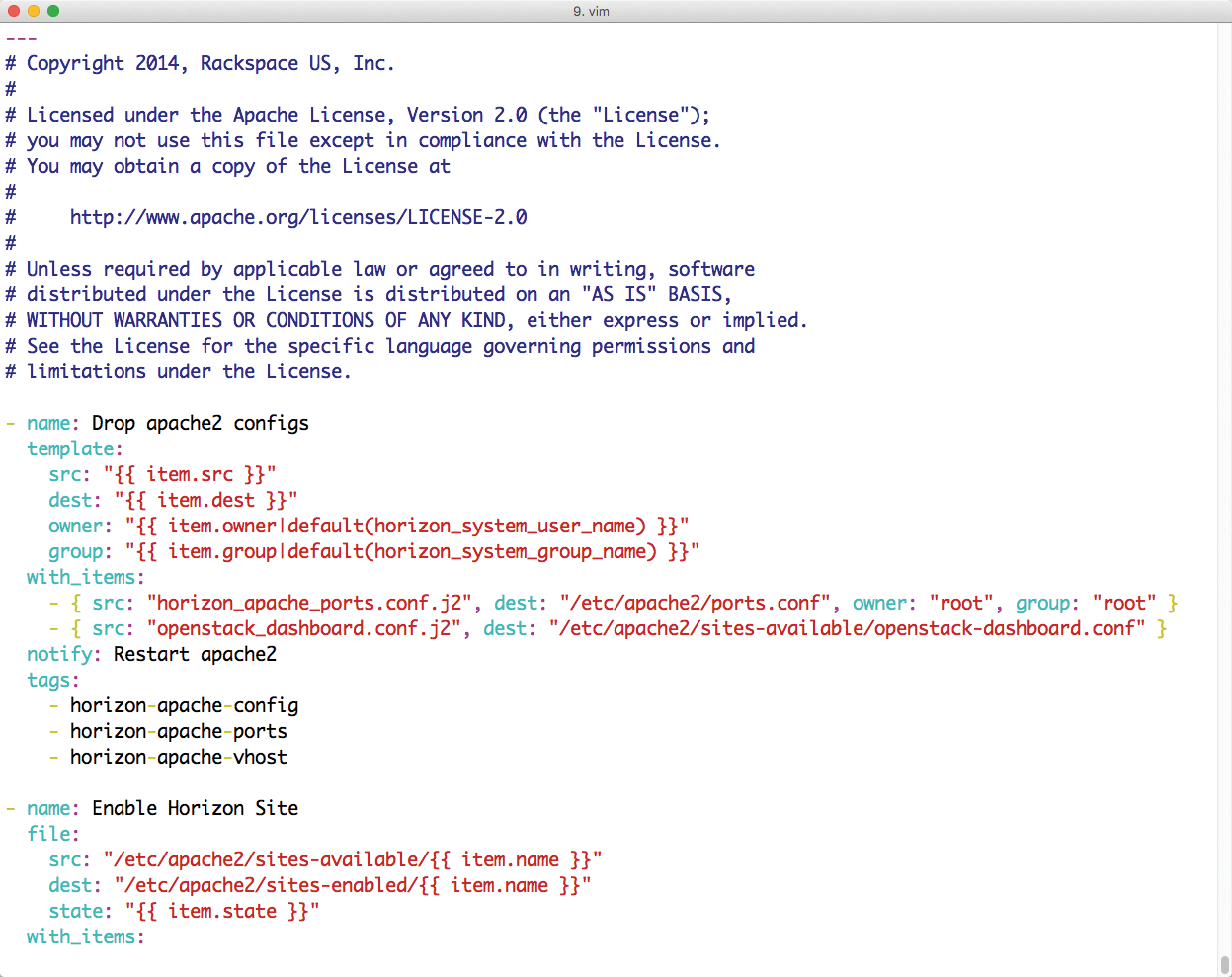Place cursor on "Restart apache2" notify handler
1232x977 pixels.
pos(195,654)
